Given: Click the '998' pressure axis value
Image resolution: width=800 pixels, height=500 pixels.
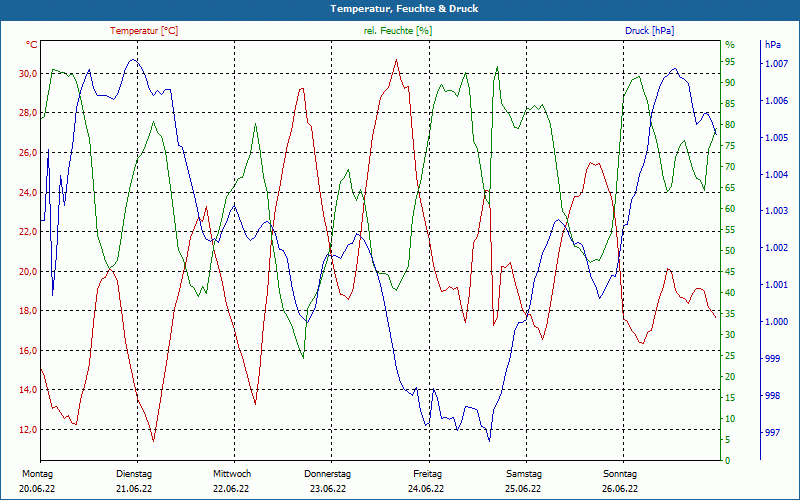Looking at the screenshot, I should [772, 395].
